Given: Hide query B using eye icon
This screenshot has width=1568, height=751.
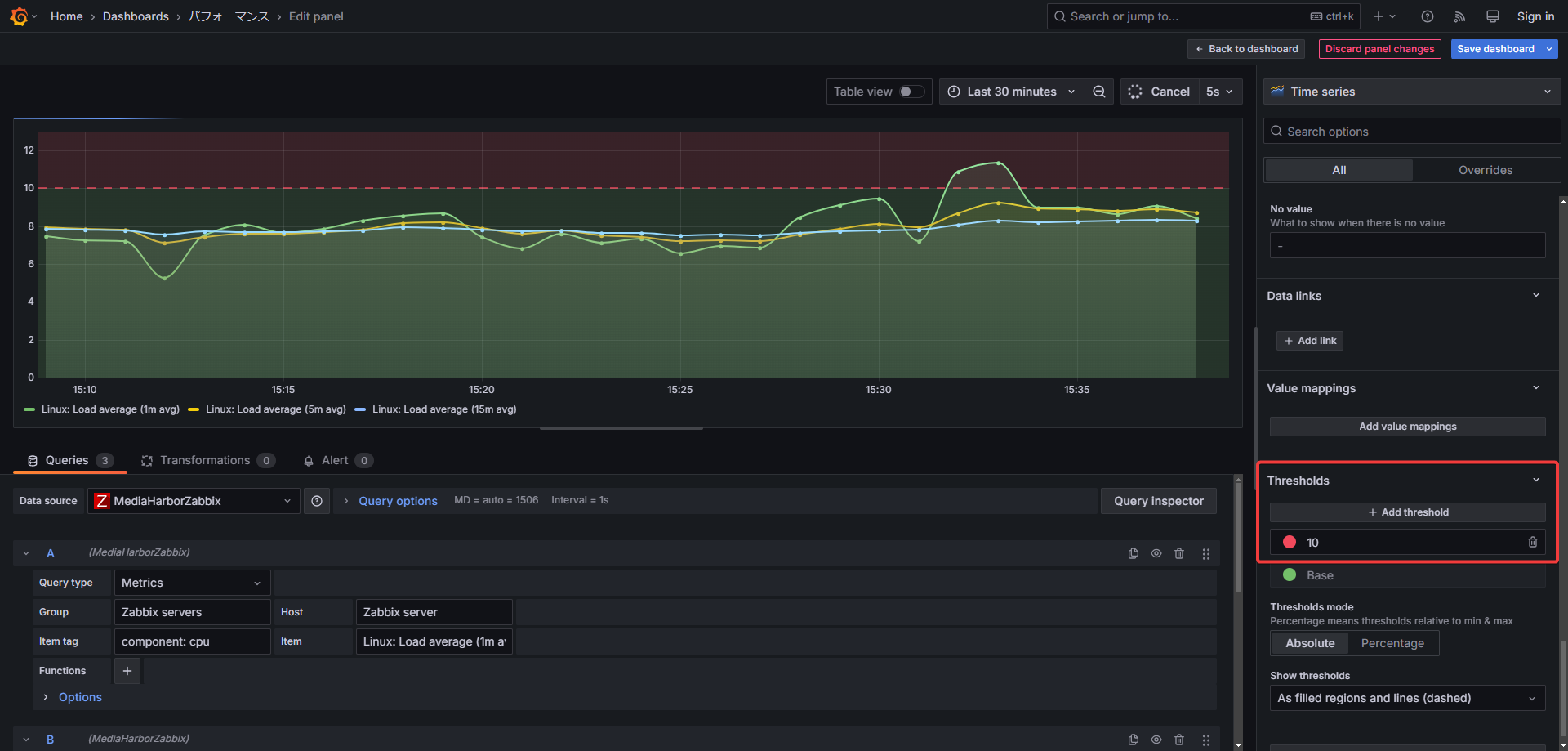Looking at the screenshot, I should [x=1156, y=740].
